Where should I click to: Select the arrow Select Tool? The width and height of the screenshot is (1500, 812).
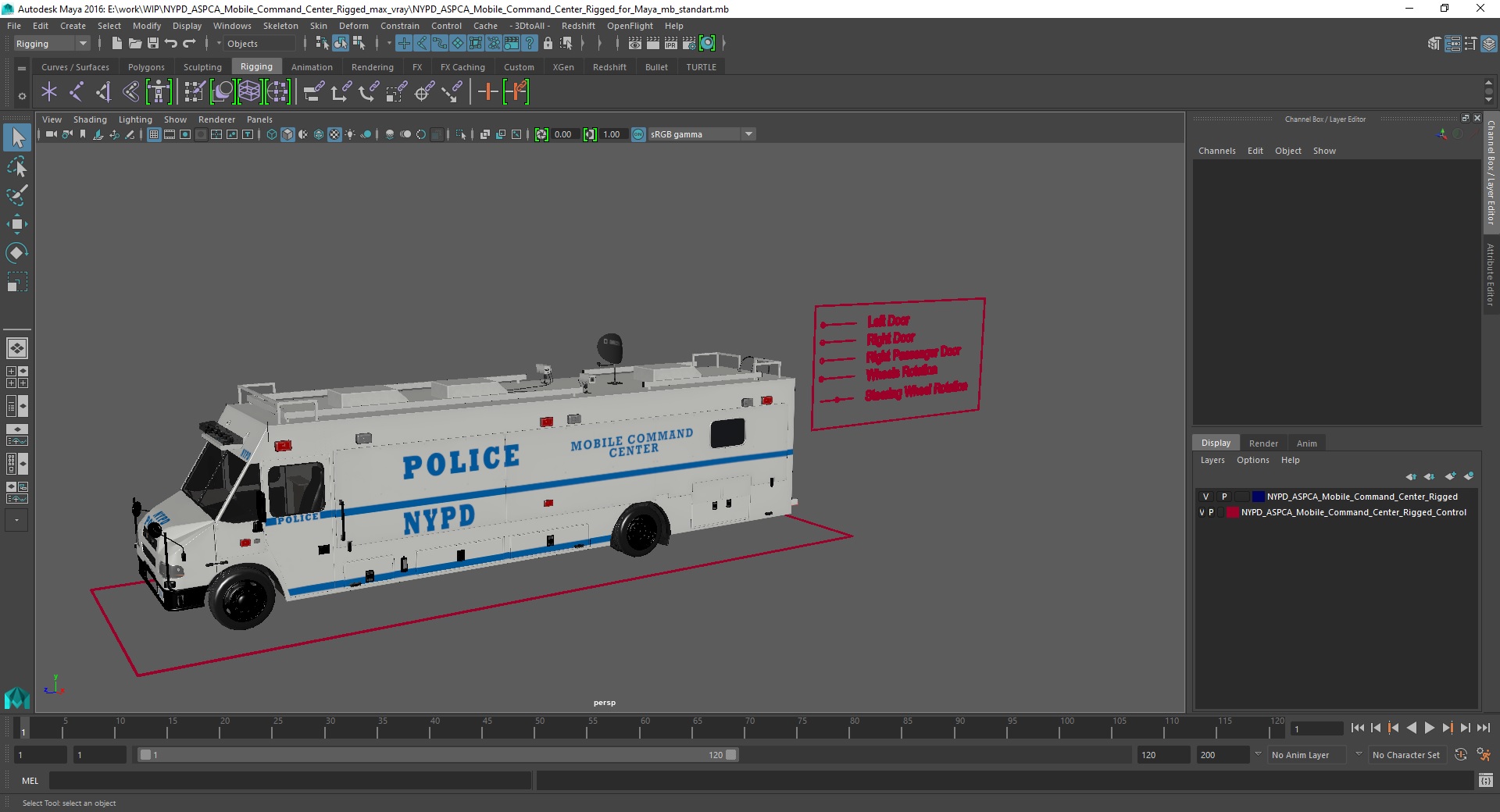(16, 137)
